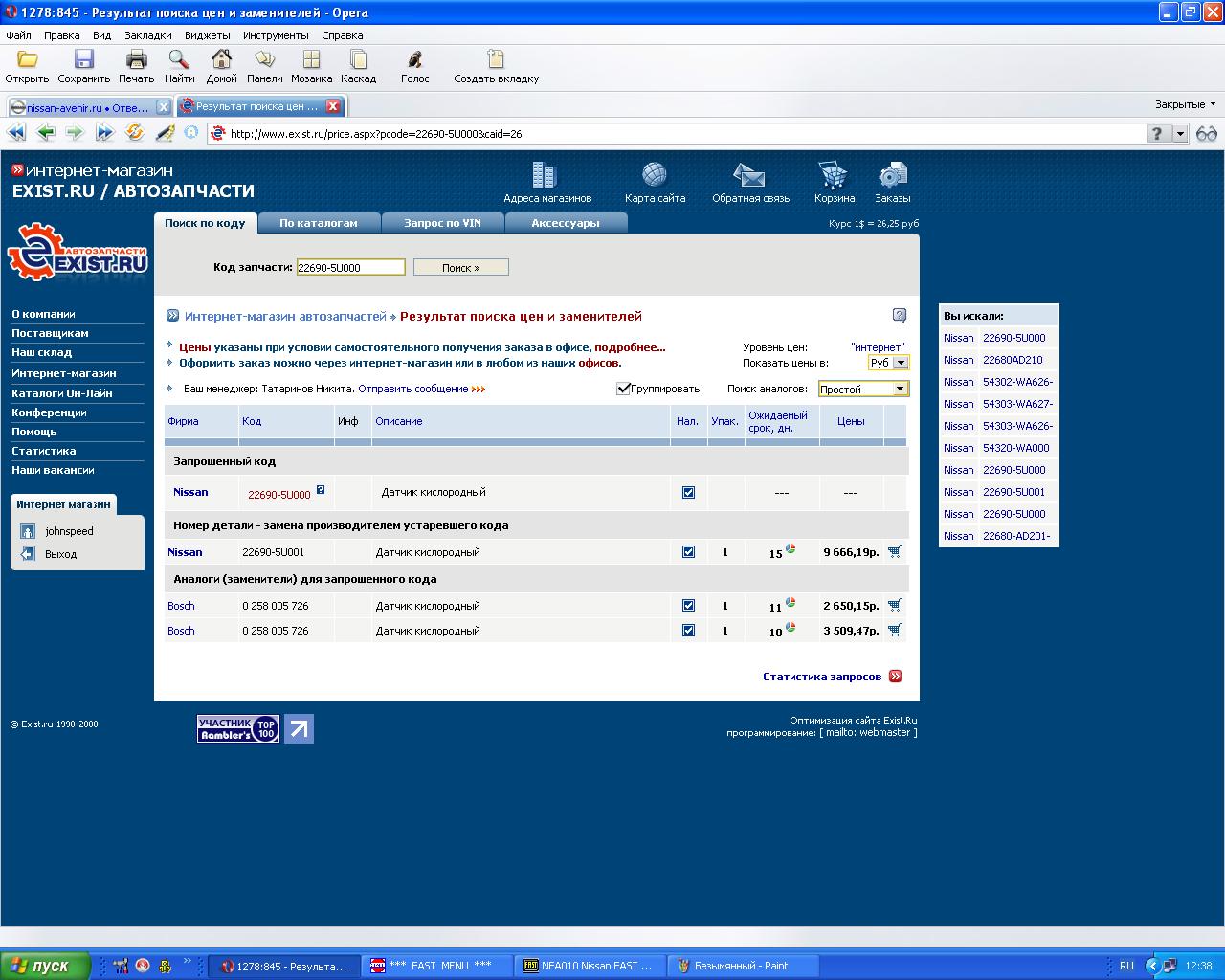Image resolution: width=1225 pixels, height=980 pixels.
Task: Open the Инструменты menu
Action: [276, 35]
